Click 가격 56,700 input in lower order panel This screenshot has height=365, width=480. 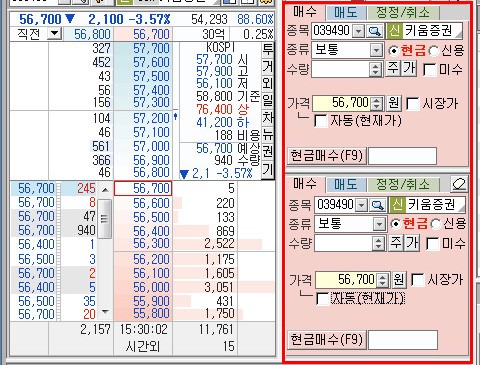[346, 280]
